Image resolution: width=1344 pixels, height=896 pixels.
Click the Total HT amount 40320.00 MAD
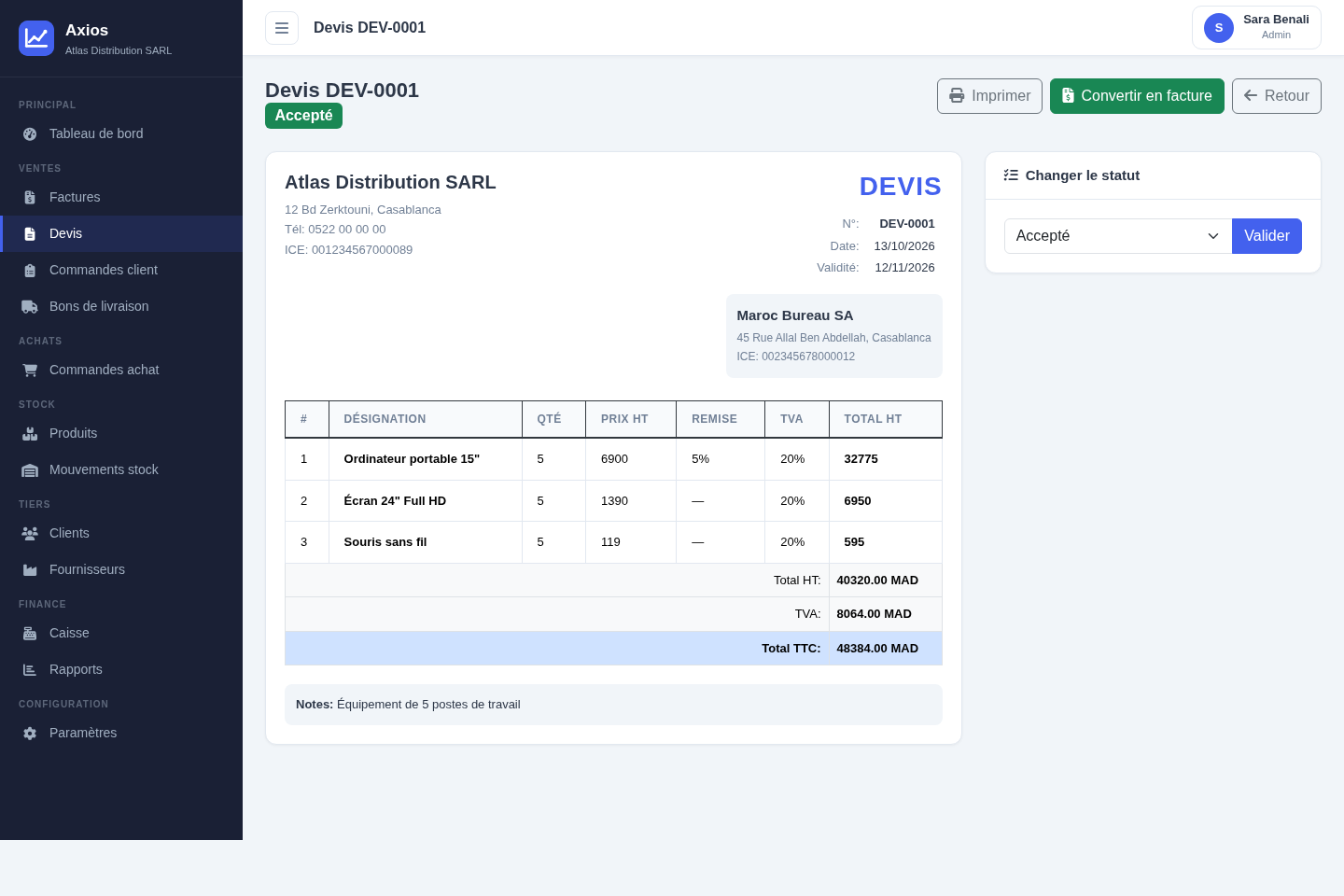(877, 581)
